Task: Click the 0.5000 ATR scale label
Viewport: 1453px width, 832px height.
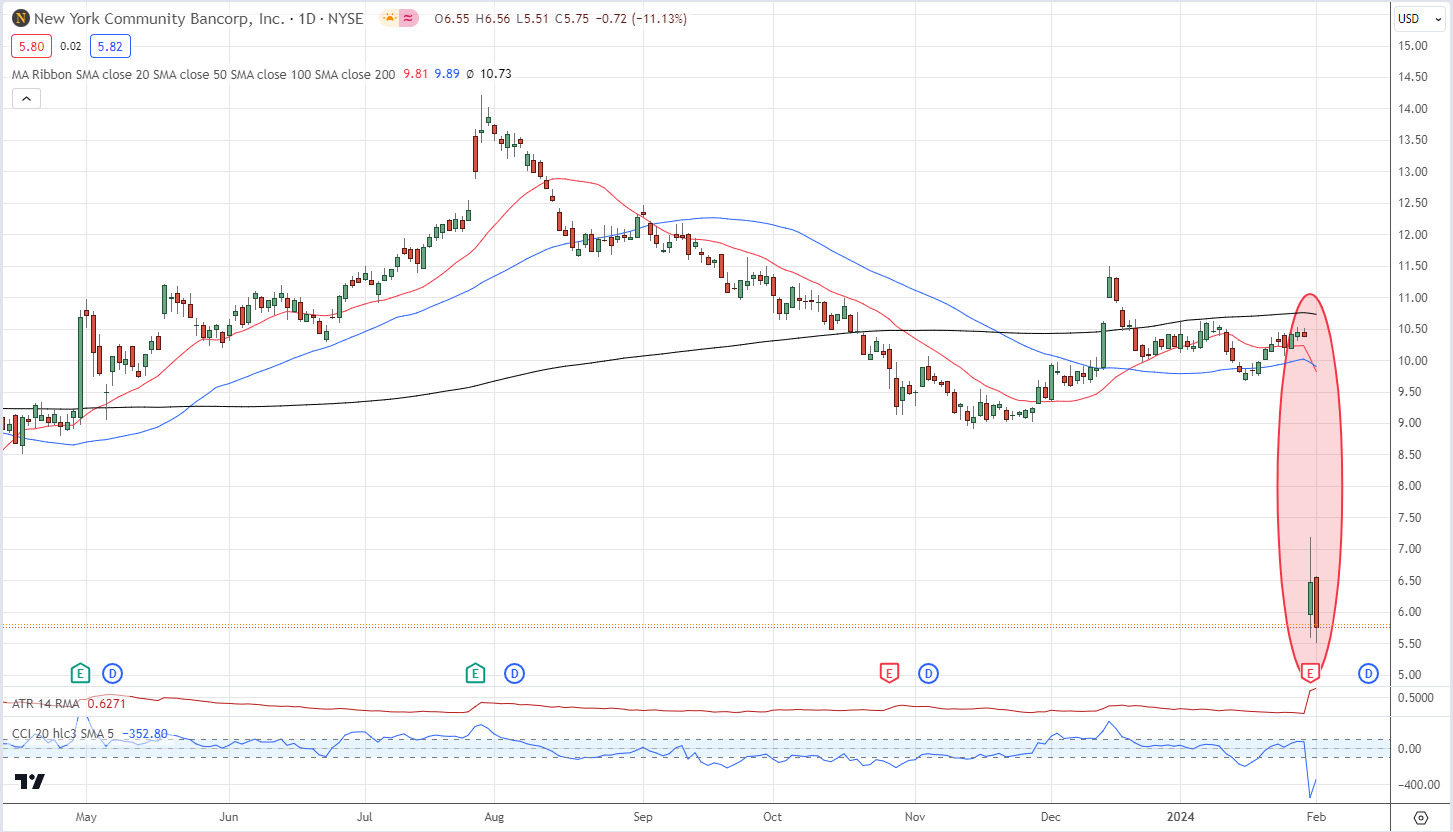Action: click(1414, 697)
